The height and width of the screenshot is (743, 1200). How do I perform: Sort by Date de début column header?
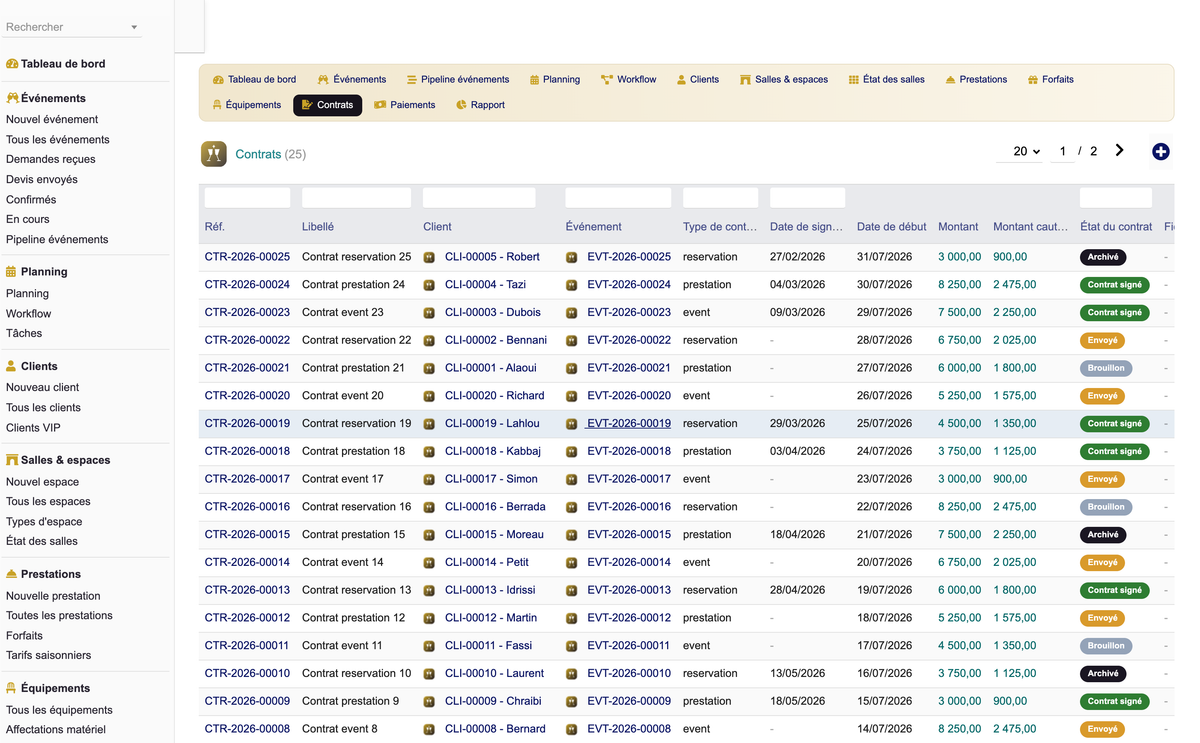891,227
